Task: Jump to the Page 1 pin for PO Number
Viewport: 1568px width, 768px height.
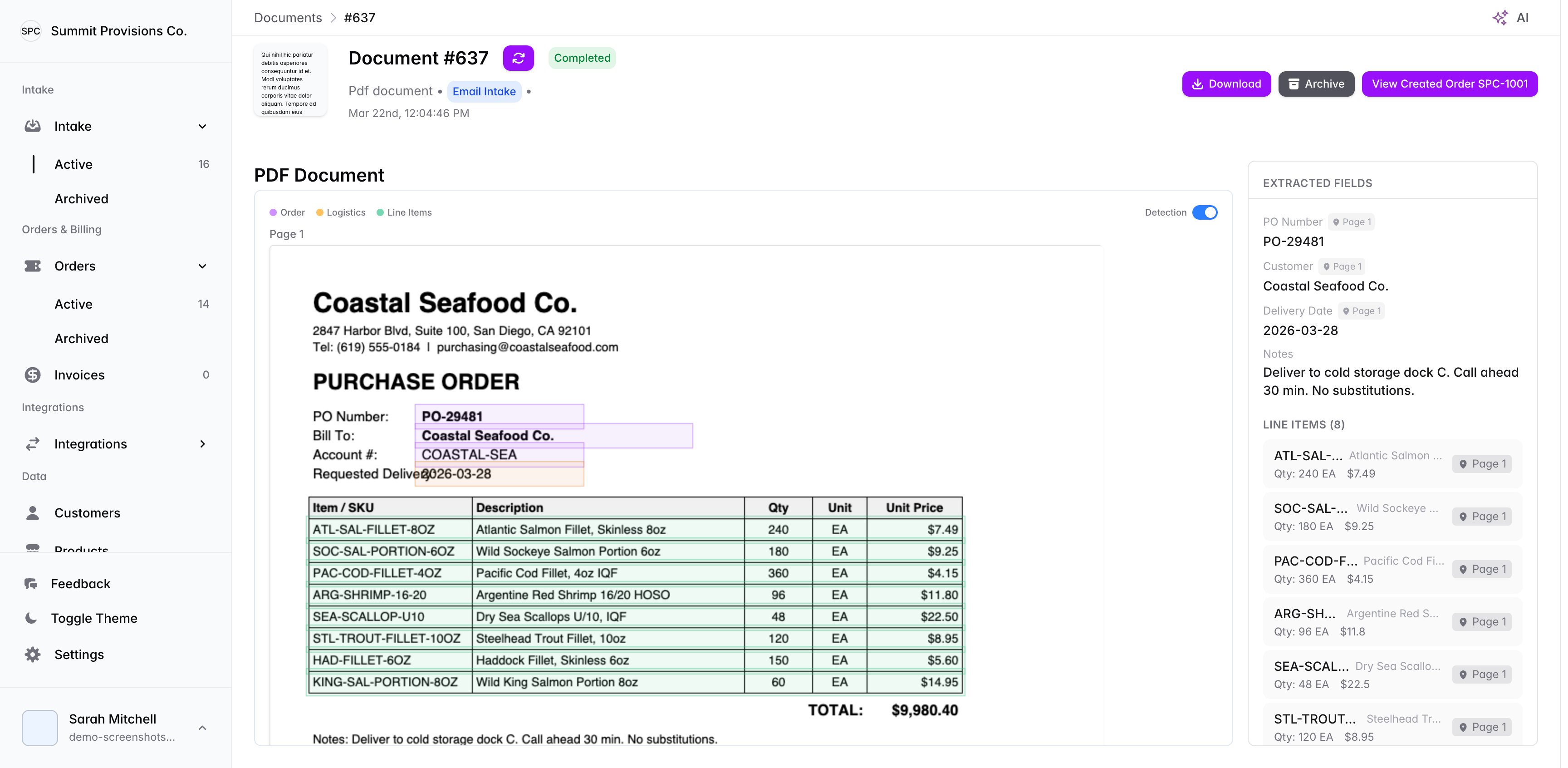Action: [1351, 222]
